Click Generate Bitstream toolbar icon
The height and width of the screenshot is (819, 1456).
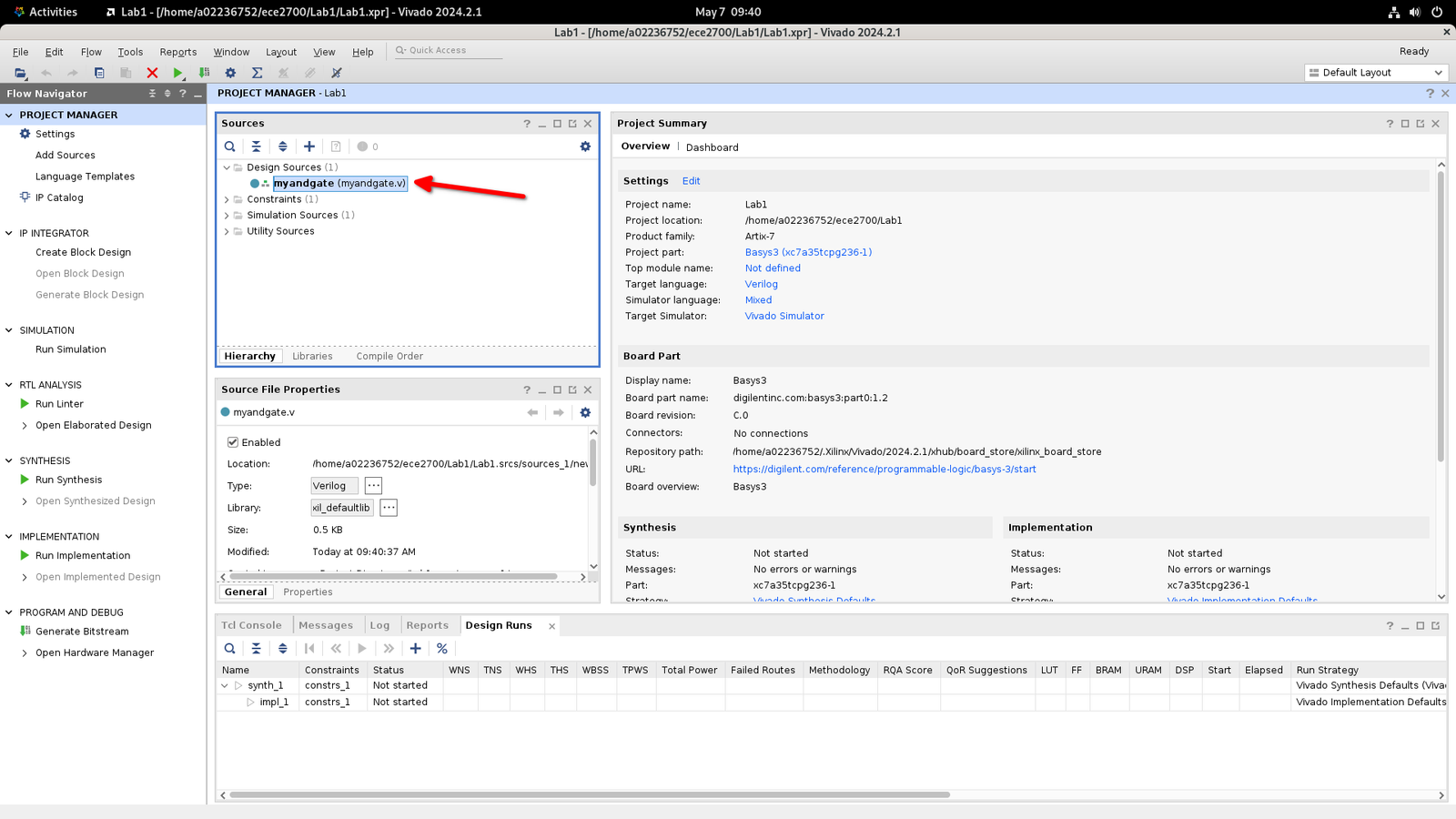tap(204, 73)
